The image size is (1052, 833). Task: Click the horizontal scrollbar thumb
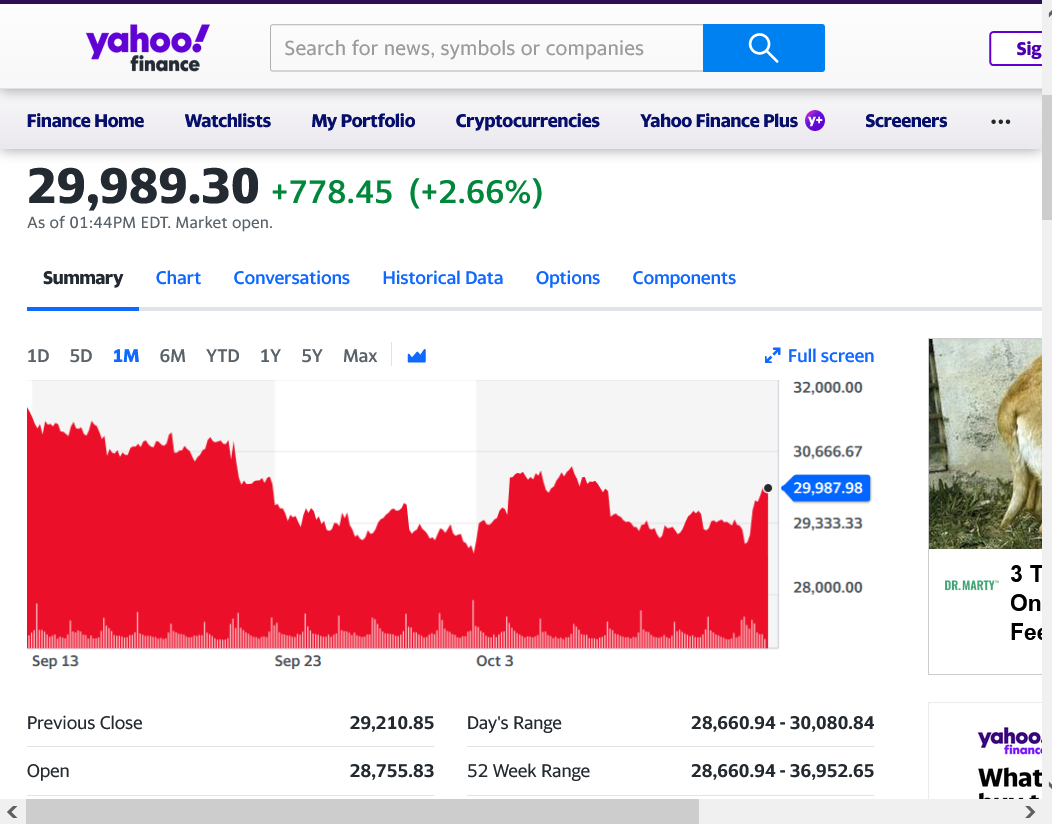(362, 812)
